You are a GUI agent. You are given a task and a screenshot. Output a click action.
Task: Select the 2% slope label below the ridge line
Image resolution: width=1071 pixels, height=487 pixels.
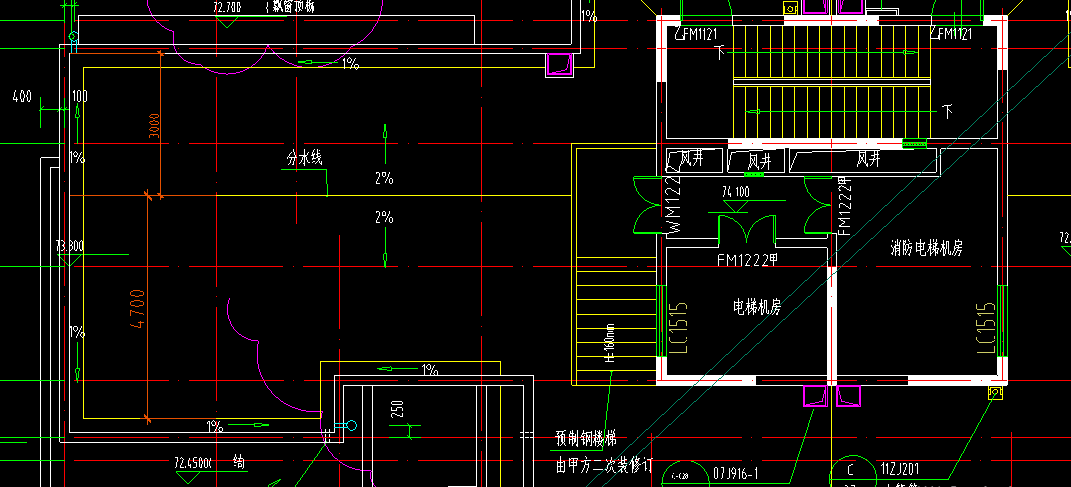[x=384, y=218]
